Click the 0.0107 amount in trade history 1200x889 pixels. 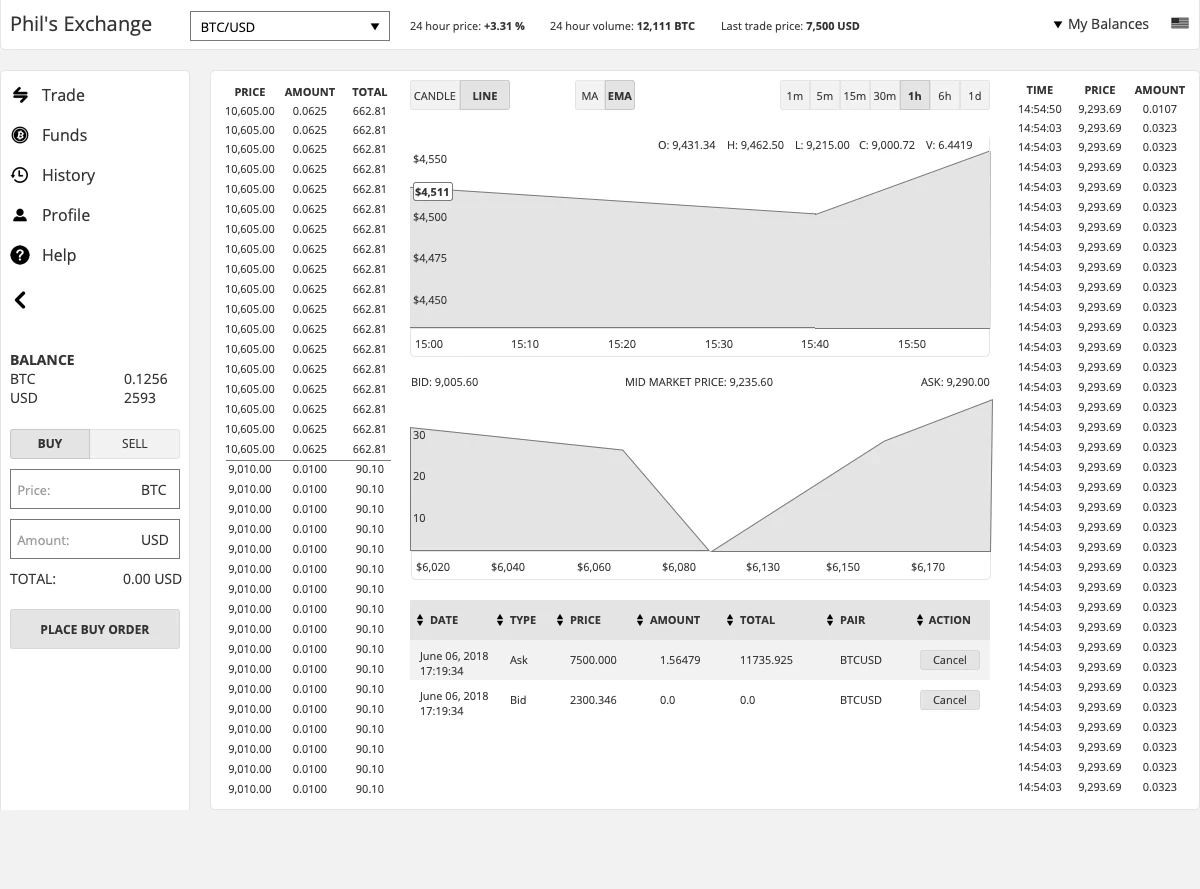click(1159, 109)
